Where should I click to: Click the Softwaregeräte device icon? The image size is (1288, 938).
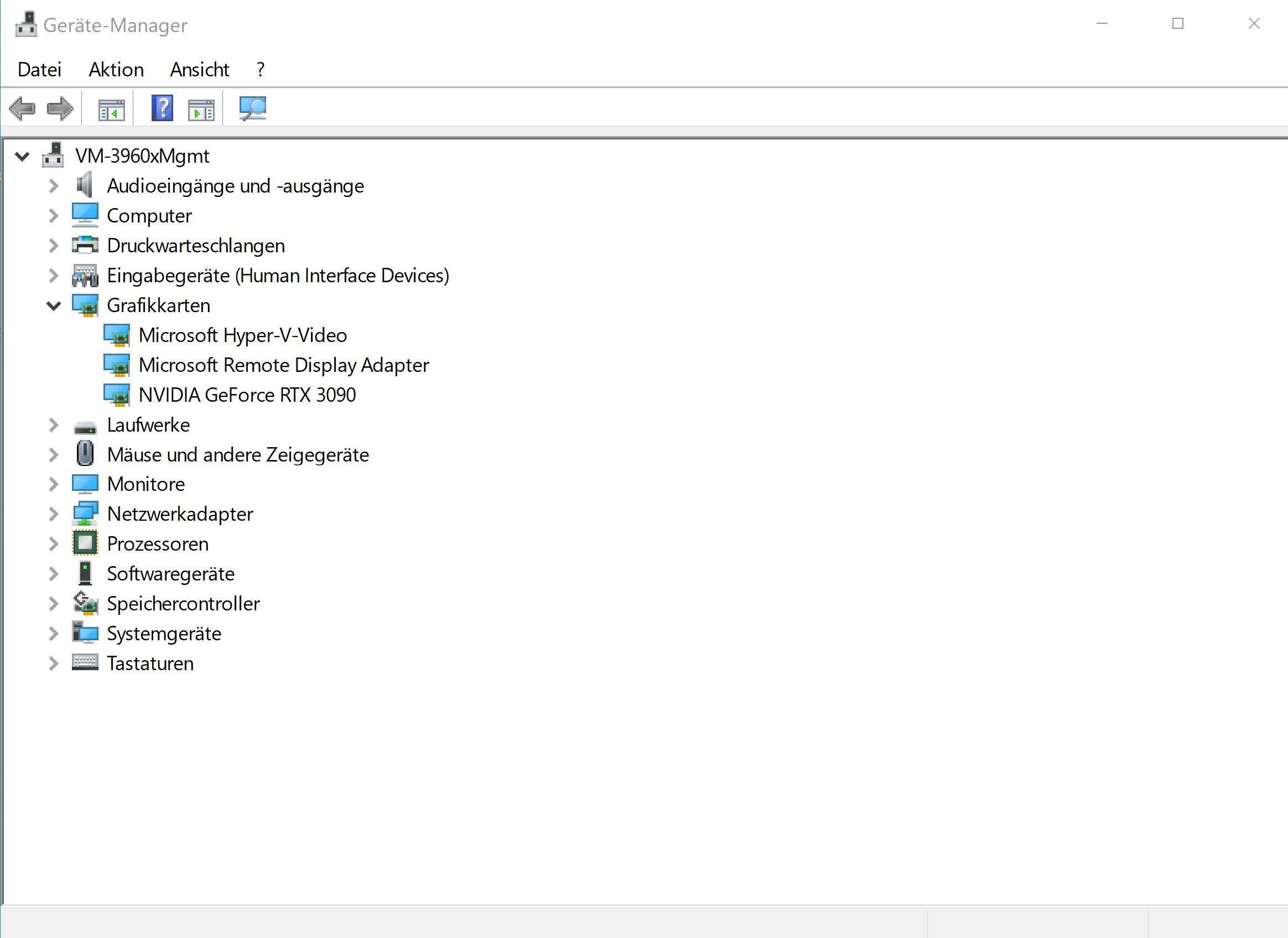85,573
